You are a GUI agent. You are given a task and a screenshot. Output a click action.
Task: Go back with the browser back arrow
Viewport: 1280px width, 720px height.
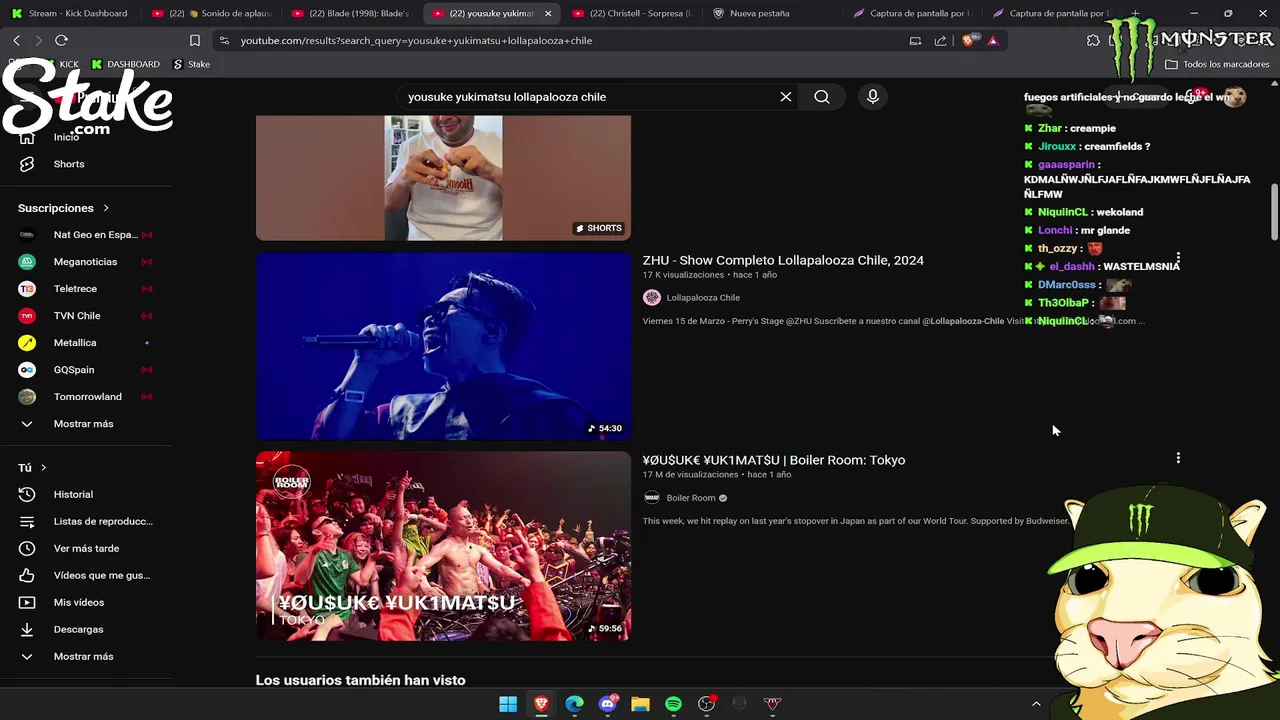click(16, 40)
